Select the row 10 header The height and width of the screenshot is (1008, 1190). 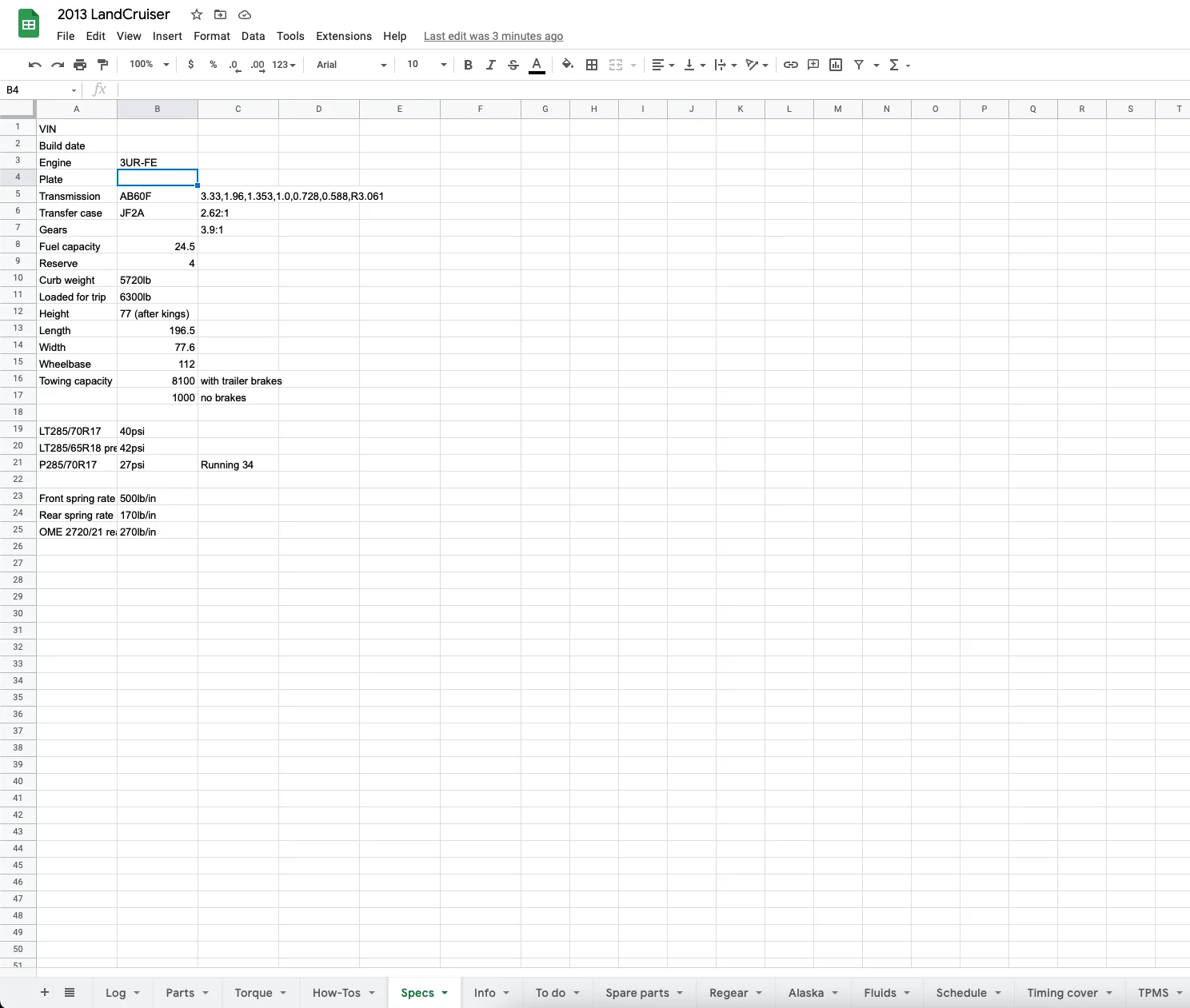click(x=18, y=278)
